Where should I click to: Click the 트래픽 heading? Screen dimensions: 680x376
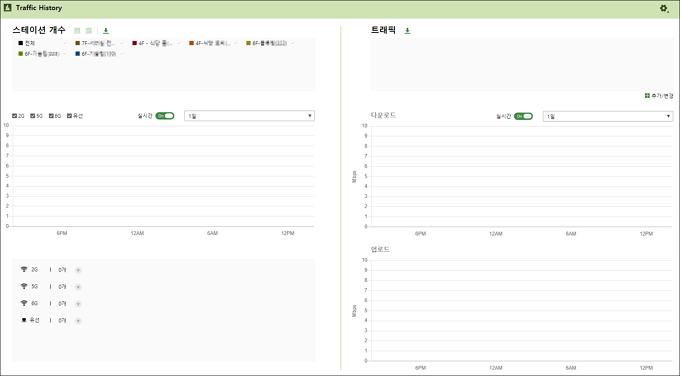pyautogui.click(x=383, y=30)
